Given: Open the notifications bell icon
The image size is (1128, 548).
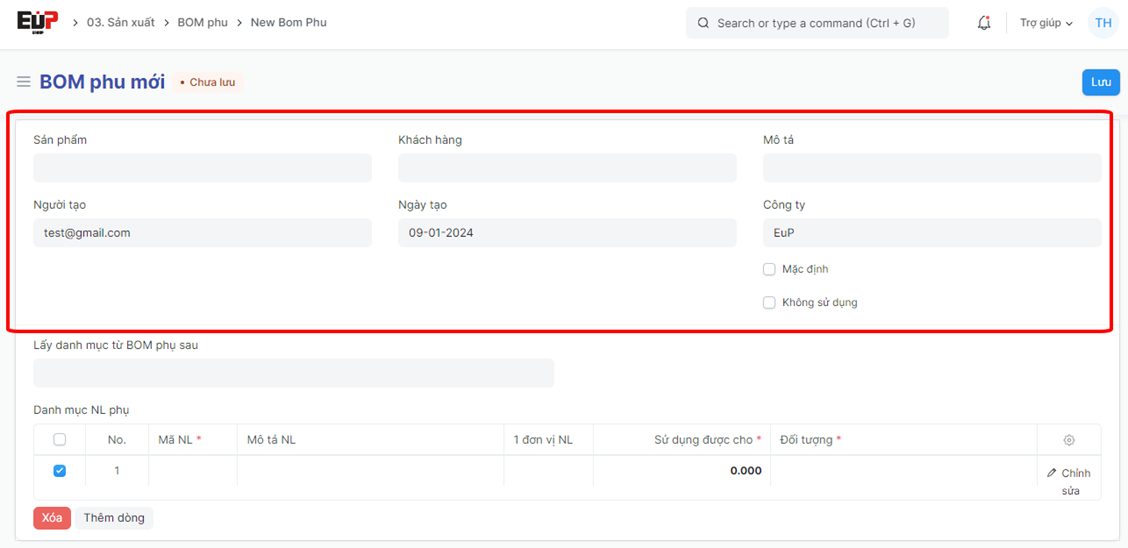Looking at the screenshot, I should tap(984, 23).
